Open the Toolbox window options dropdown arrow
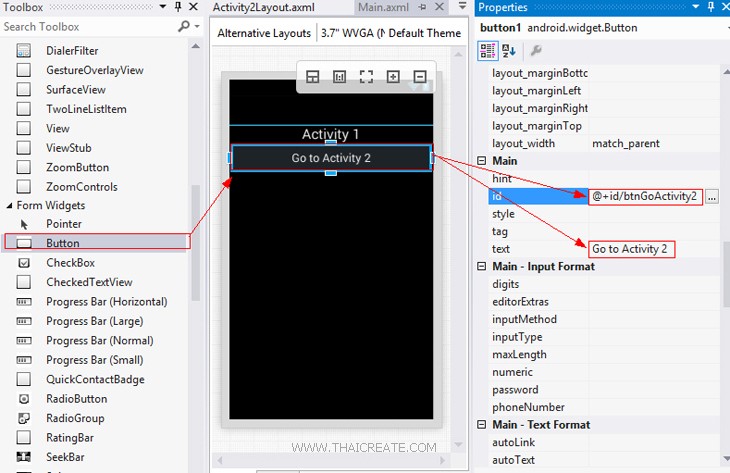The height and width of the screenshot is (473, 730). click(162, 7)
